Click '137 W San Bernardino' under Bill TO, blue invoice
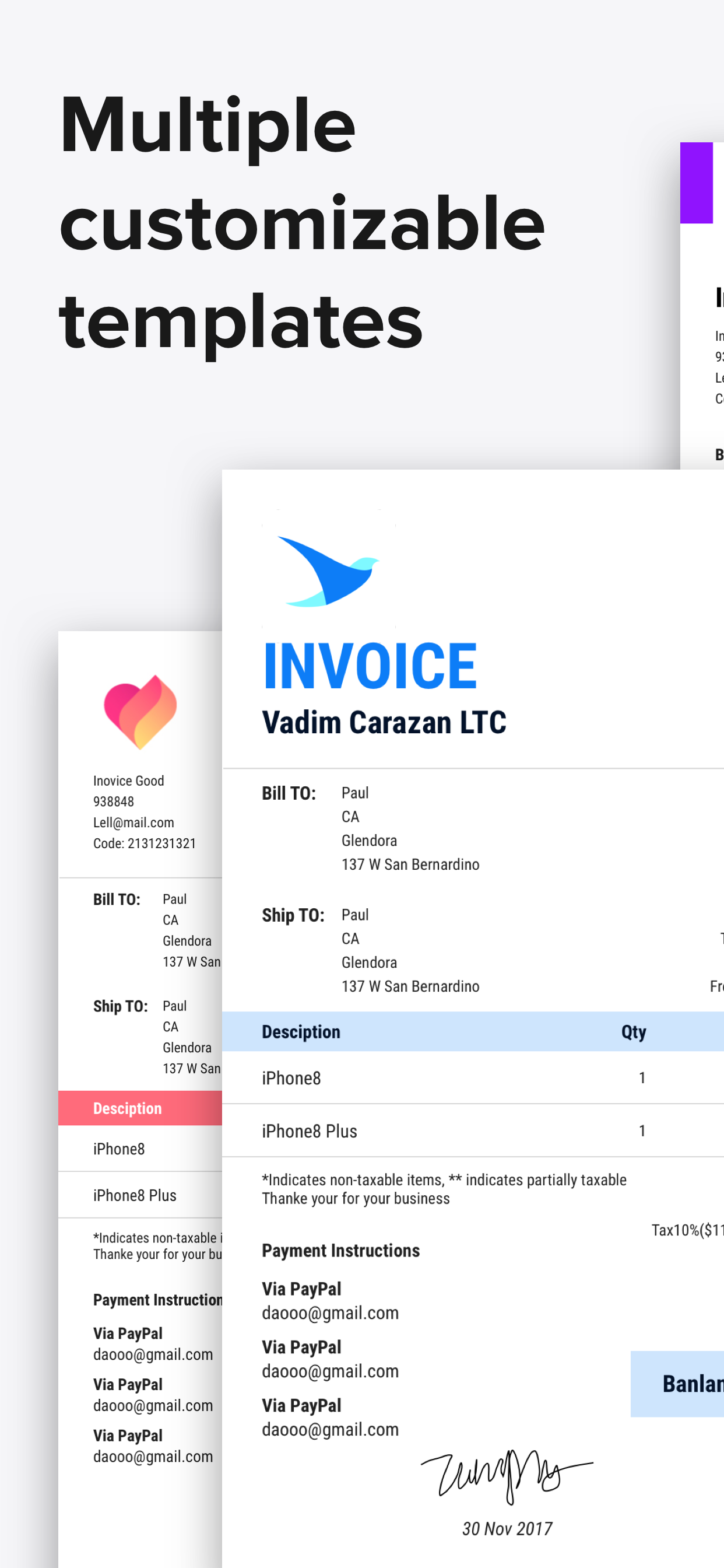Screen dimensions: 724x1568 410,864
